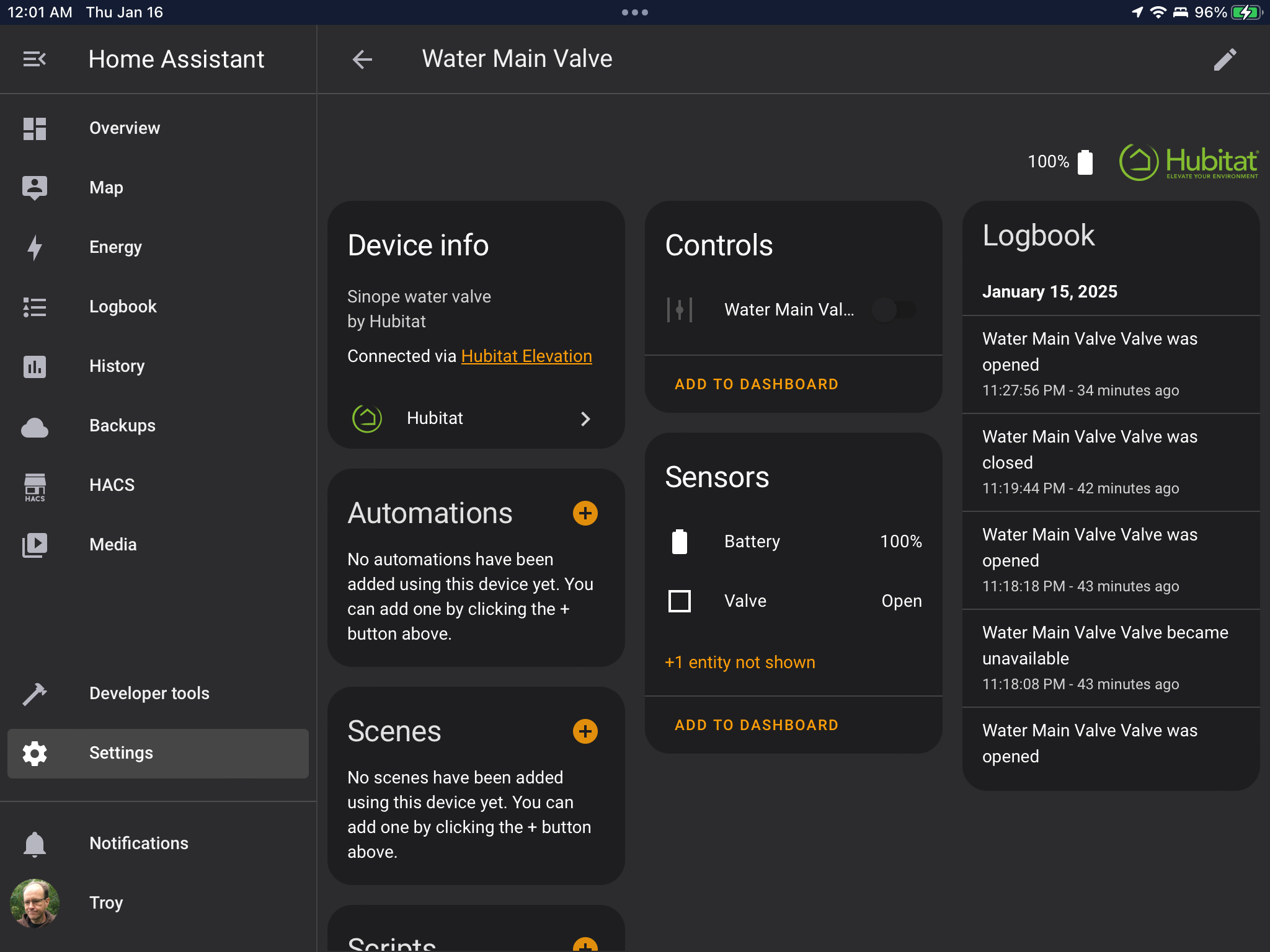Add a scene with the plus icon
Image resolution: width=1270 pixels, height=952 pixels.
tap(585, 731)
